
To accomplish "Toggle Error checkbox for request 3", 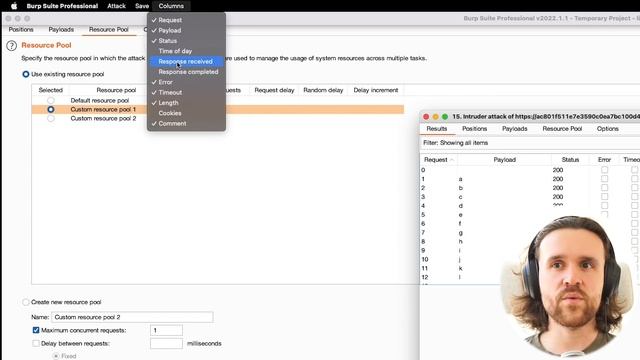I will (604, 197).
